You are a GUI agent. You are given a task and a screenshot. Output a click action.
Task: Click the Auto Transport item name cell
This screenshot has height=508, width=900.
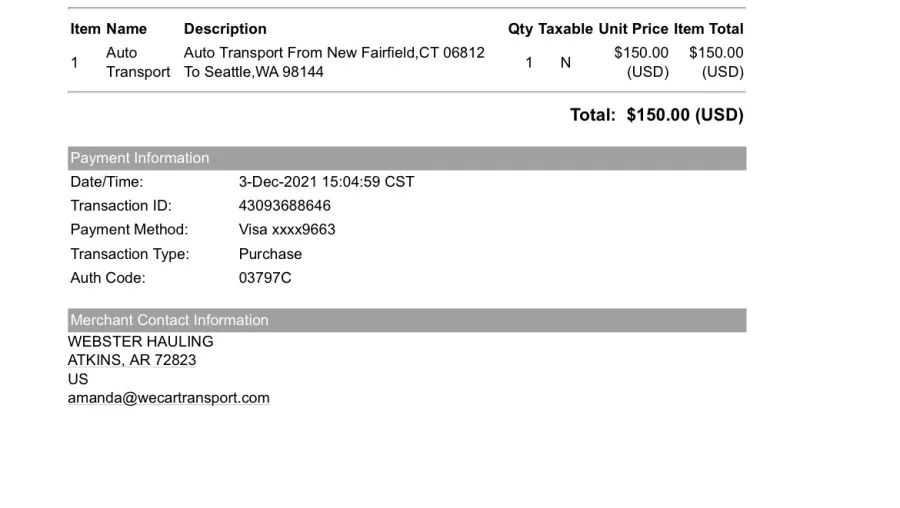click(138, 62)
